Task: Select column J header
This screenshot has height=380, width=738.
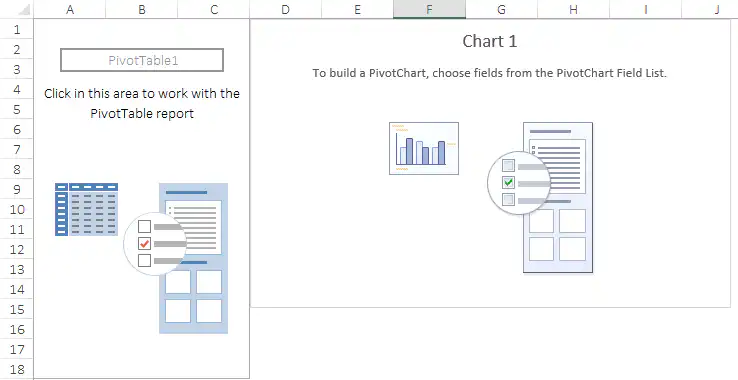Action: point(710,9)
